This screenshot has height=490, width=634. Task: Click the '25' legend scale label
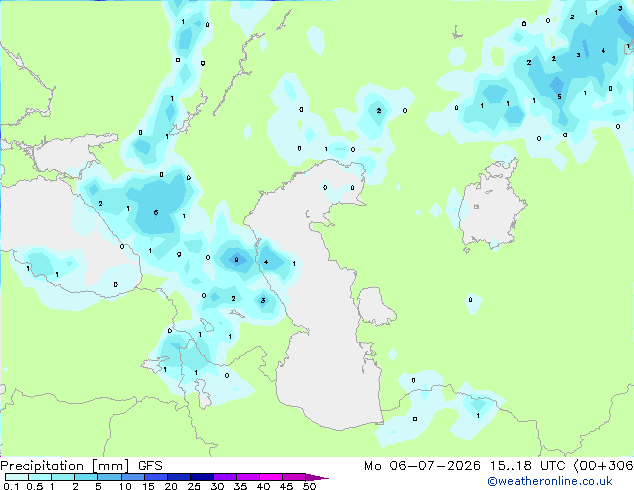click(x=194, y=486)
